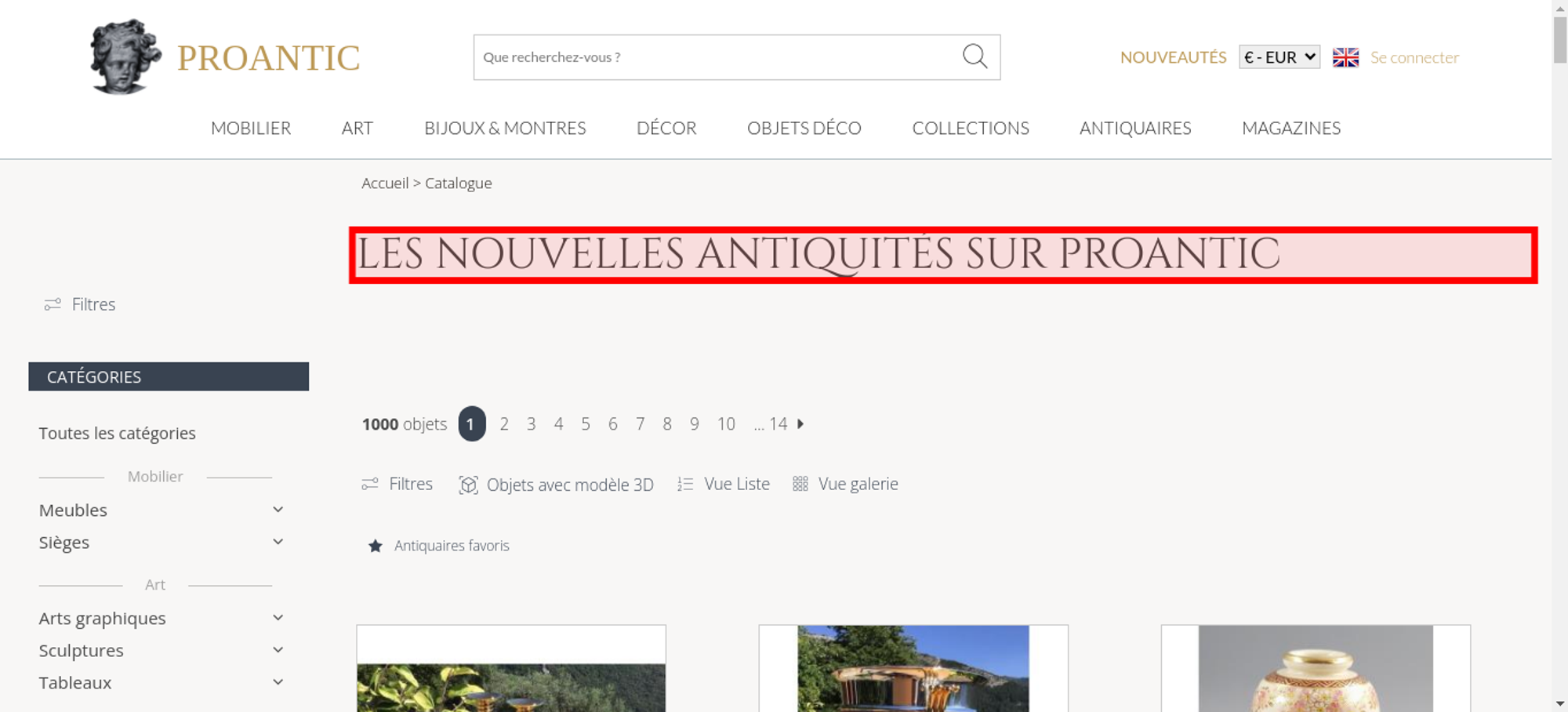This screenshot has height=712, width=1568.
Task: Click the Proantic bust logo
Action: [125, 56]
